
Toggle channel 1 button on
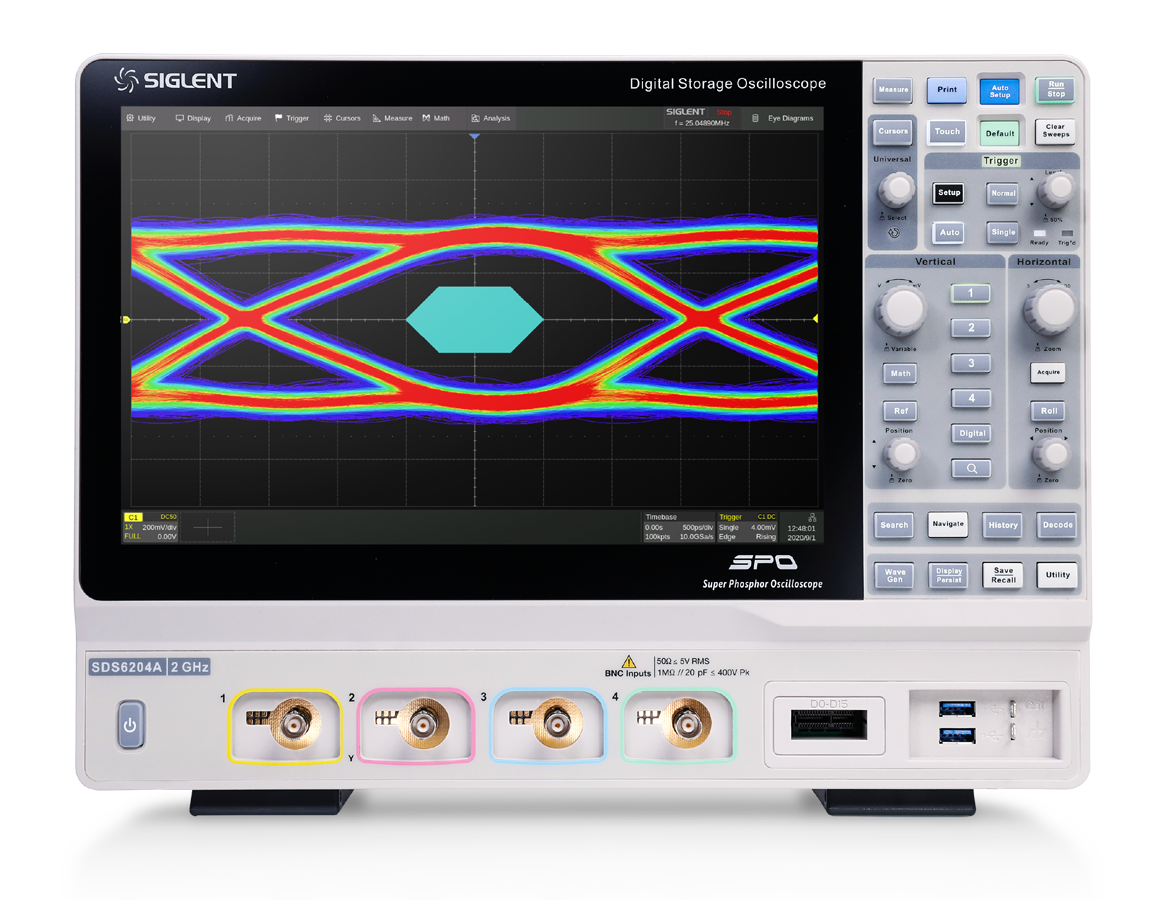tap(971, 293)
